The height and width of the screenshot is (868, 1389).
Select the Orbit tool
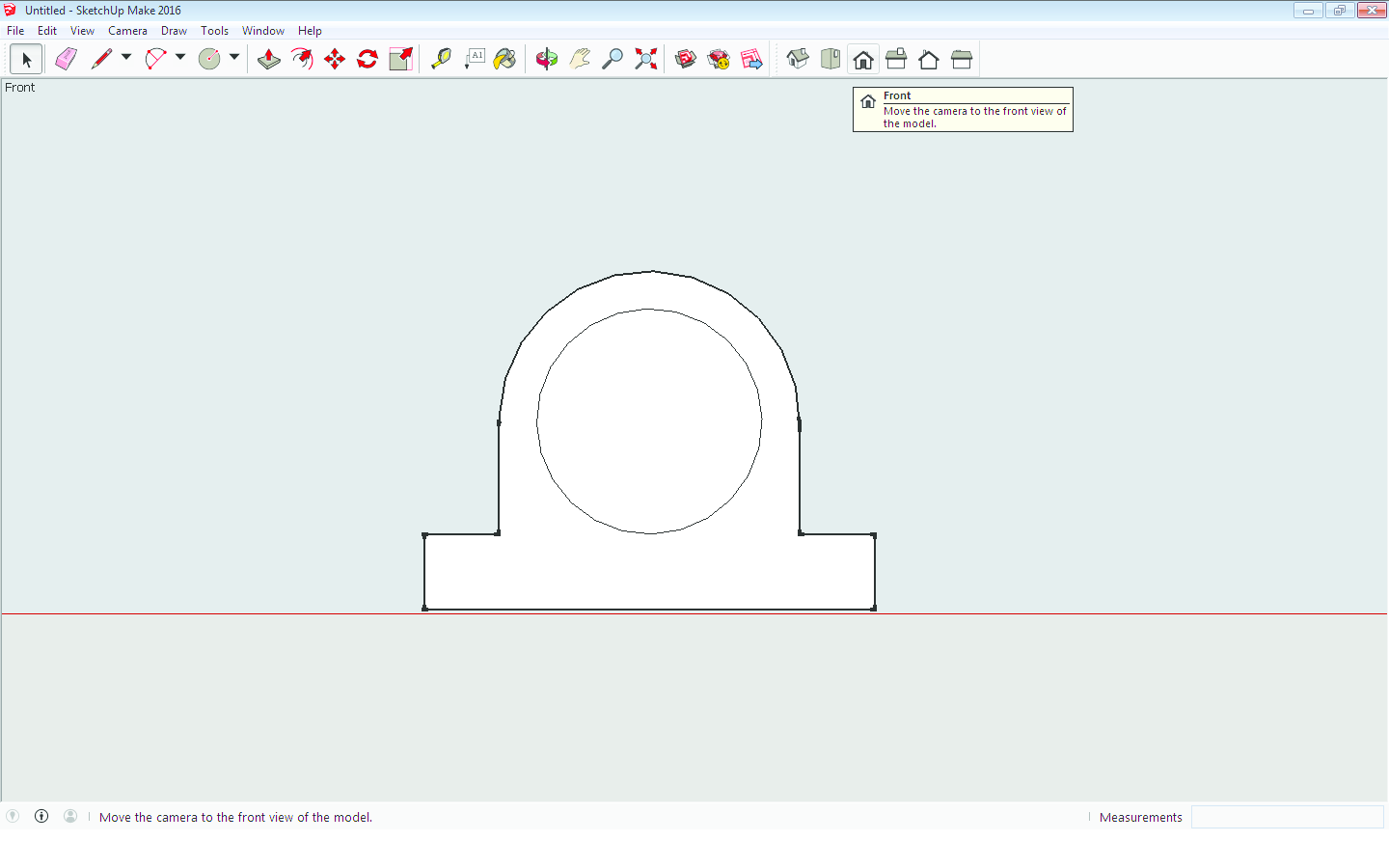pyautogui.click(x=547, y=59)
